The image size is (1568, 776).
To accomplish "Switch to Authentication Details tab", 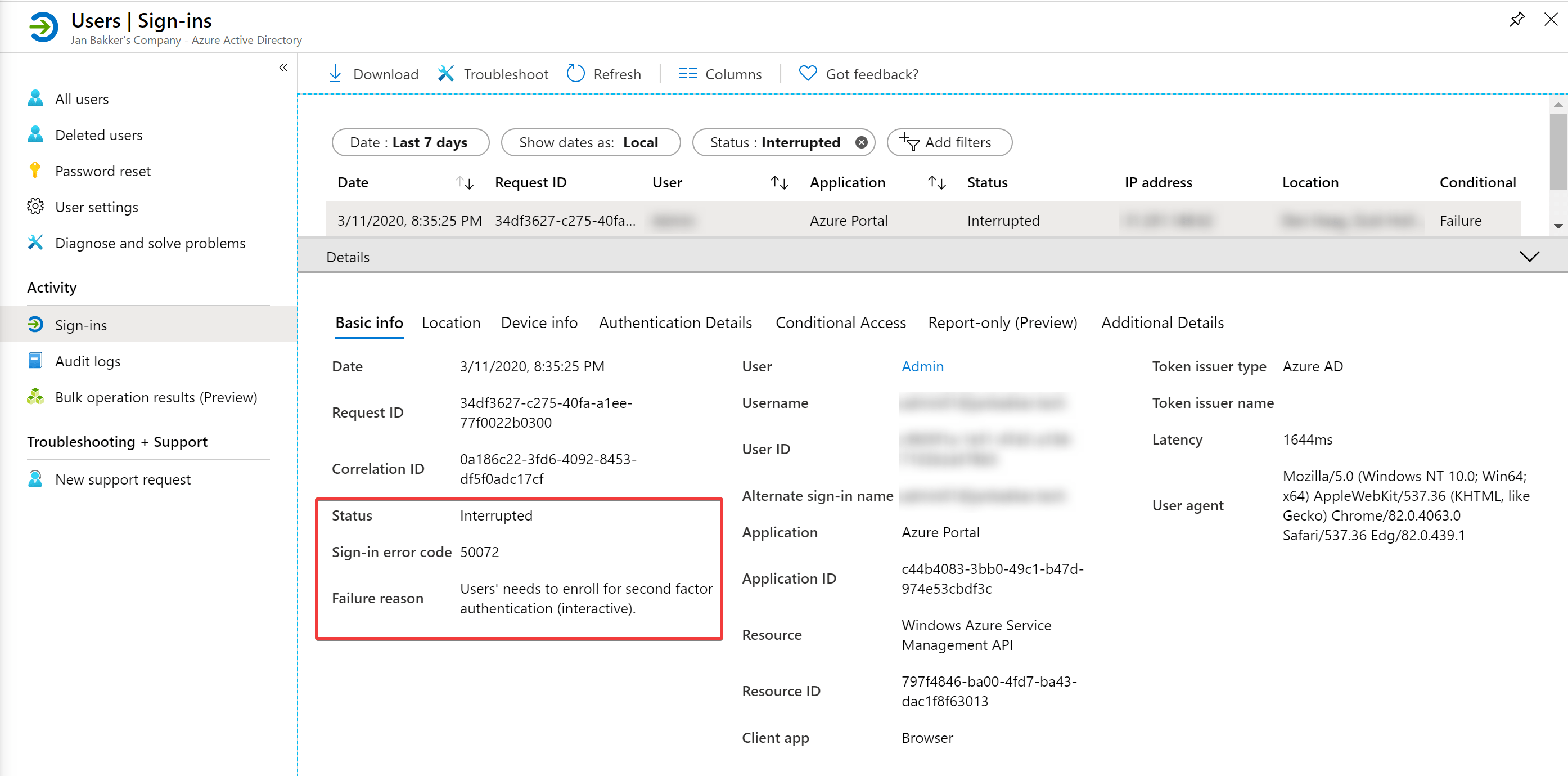I will pos(675,323).
